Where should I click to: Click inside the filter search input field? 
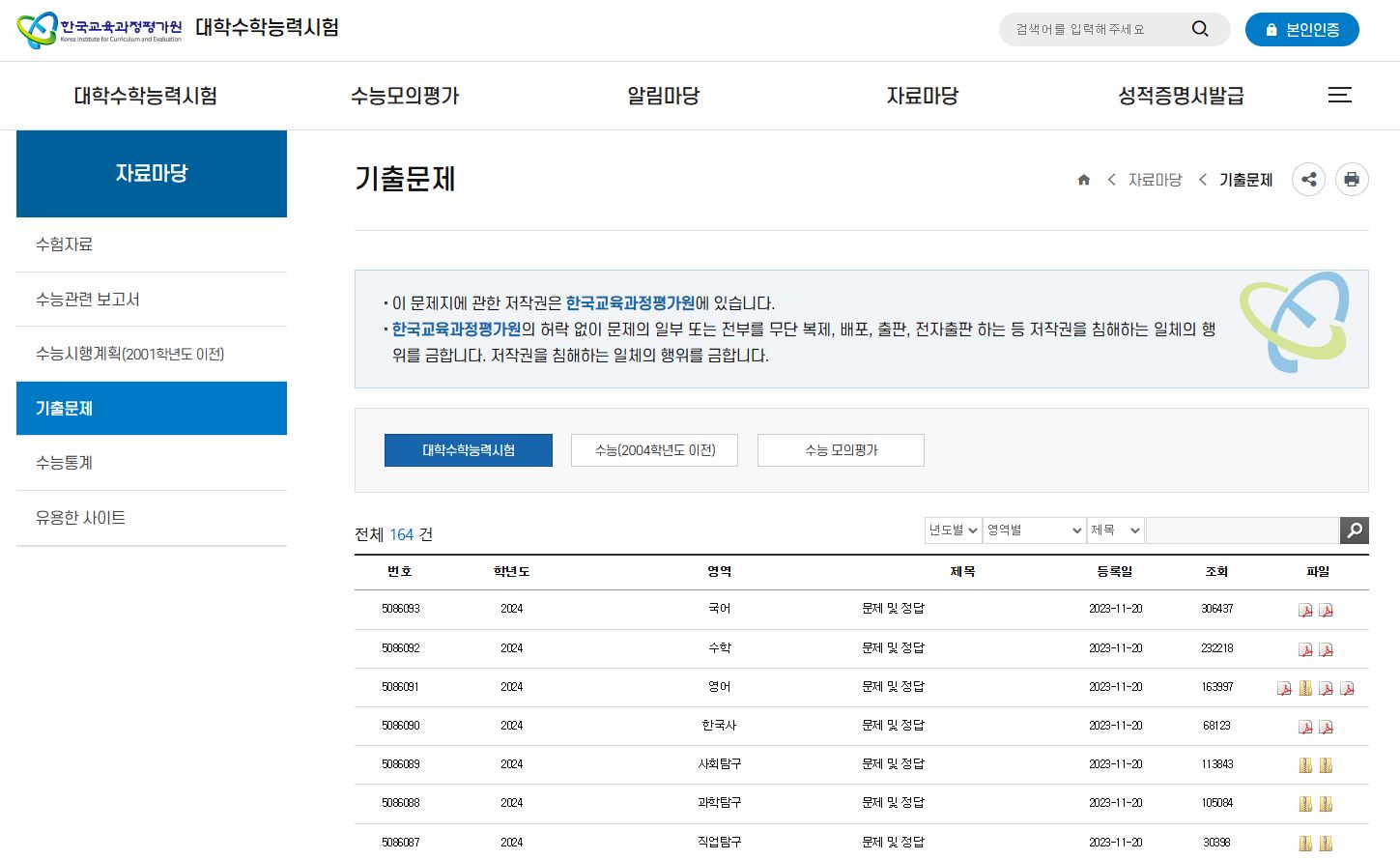click(1242, 530)
